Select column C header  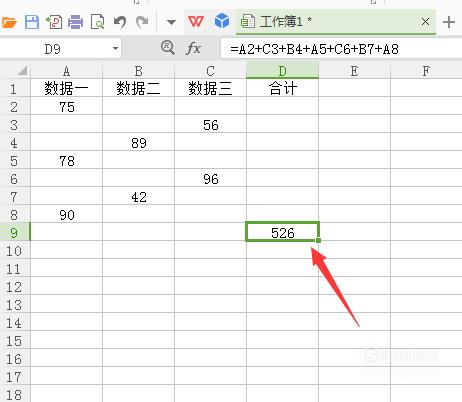point(210,71)
